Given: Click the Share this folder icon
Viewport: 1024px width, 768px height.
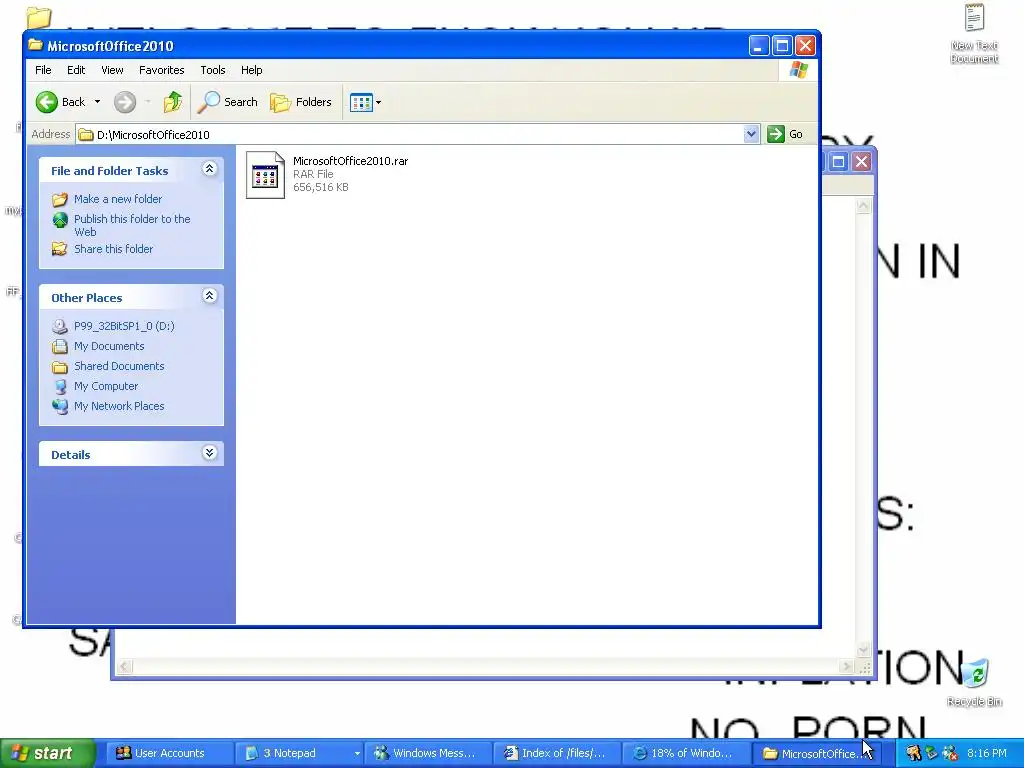Looking at the screenshot, I should [59, 249].
